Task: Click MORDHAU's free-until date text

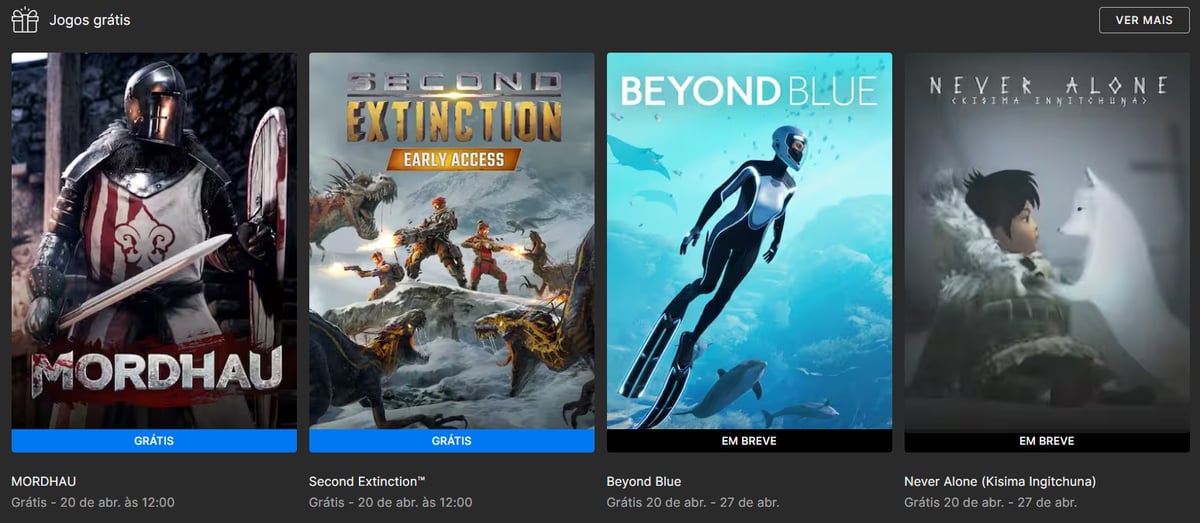Action: coord(93,502)
